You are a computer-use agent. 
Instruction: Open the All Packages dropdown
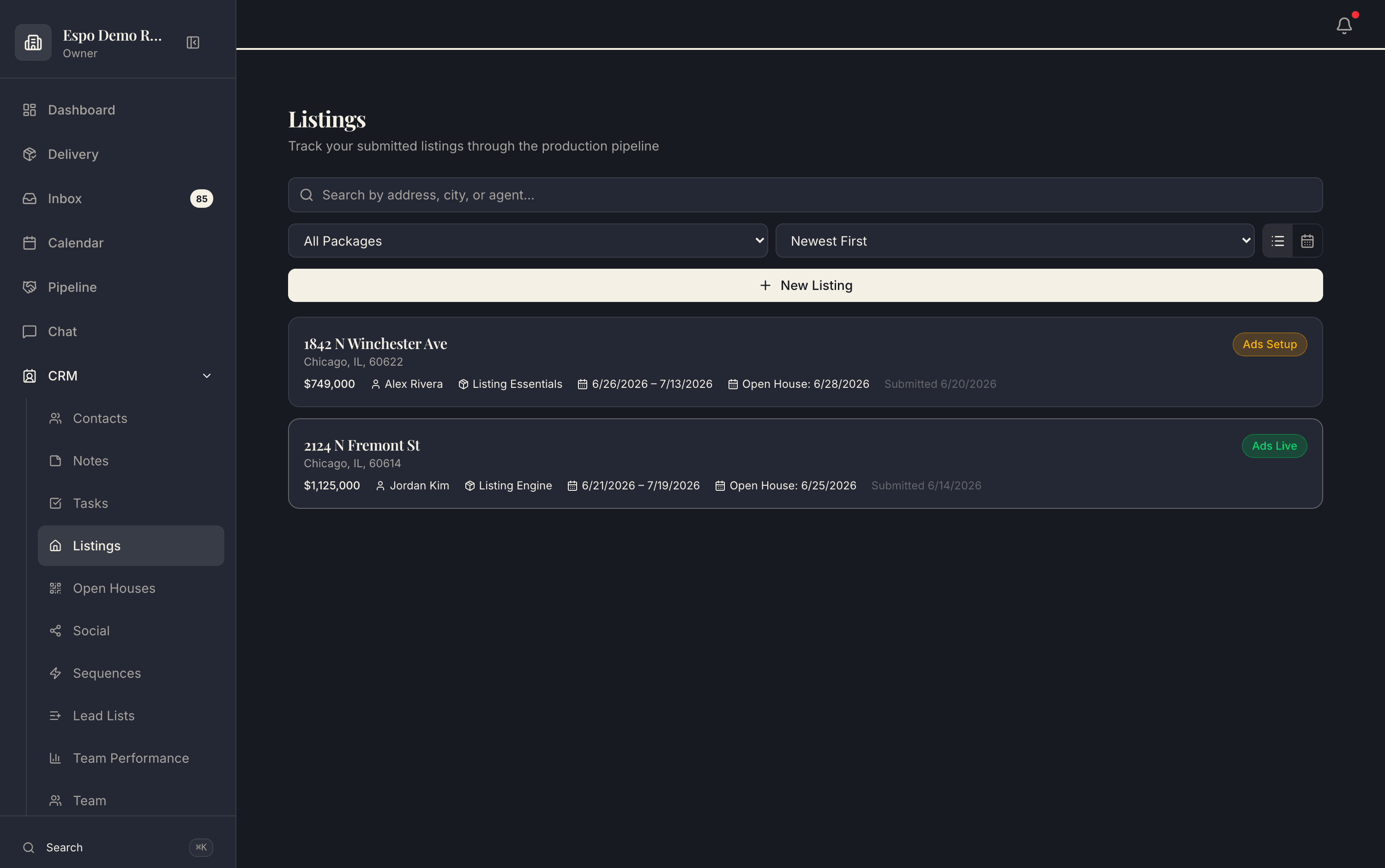(528, 241)
